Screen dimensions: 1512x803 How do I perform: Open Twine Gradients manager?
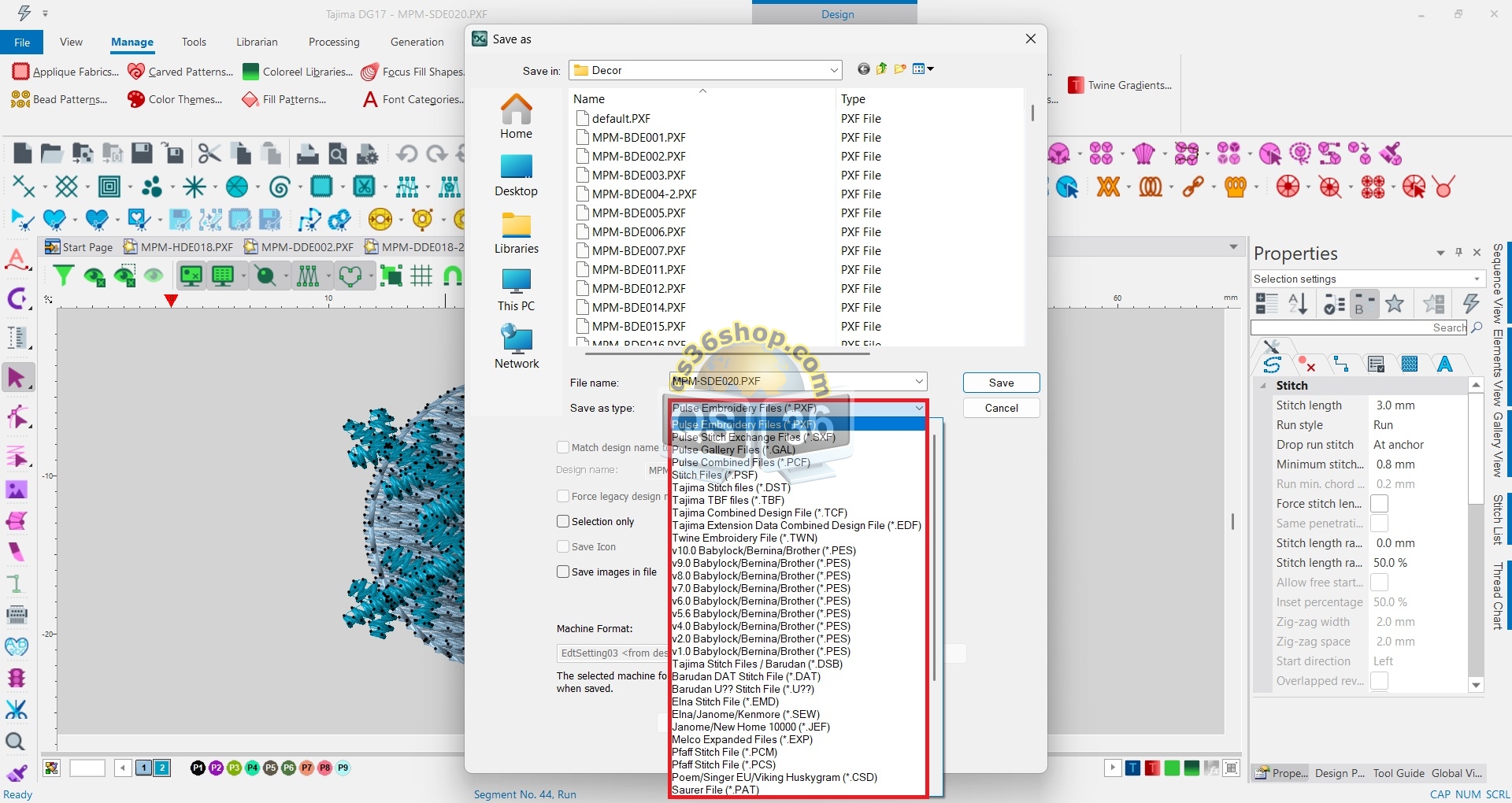click(x=1120, y=85)
